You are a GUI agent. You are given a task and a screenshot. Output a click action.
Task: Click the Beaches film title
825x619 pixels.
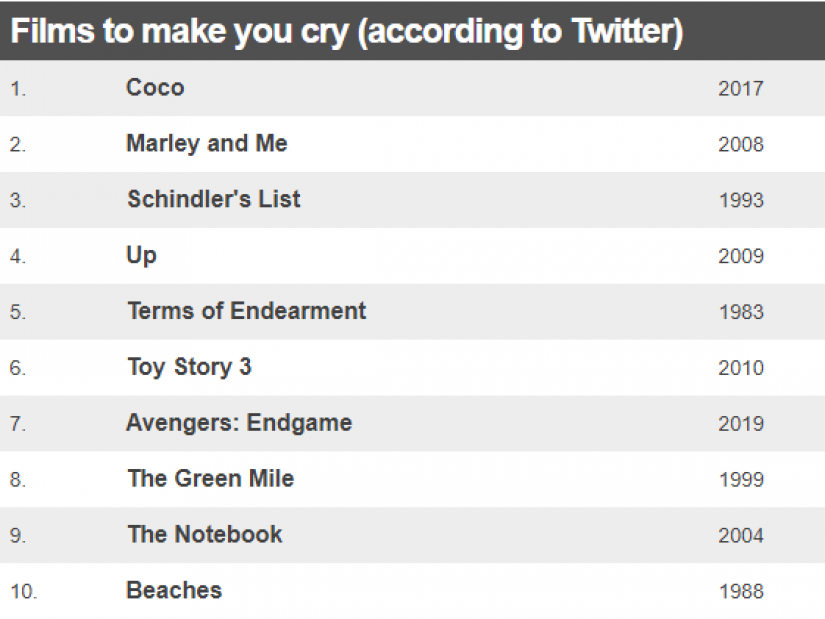click(174, 591)
